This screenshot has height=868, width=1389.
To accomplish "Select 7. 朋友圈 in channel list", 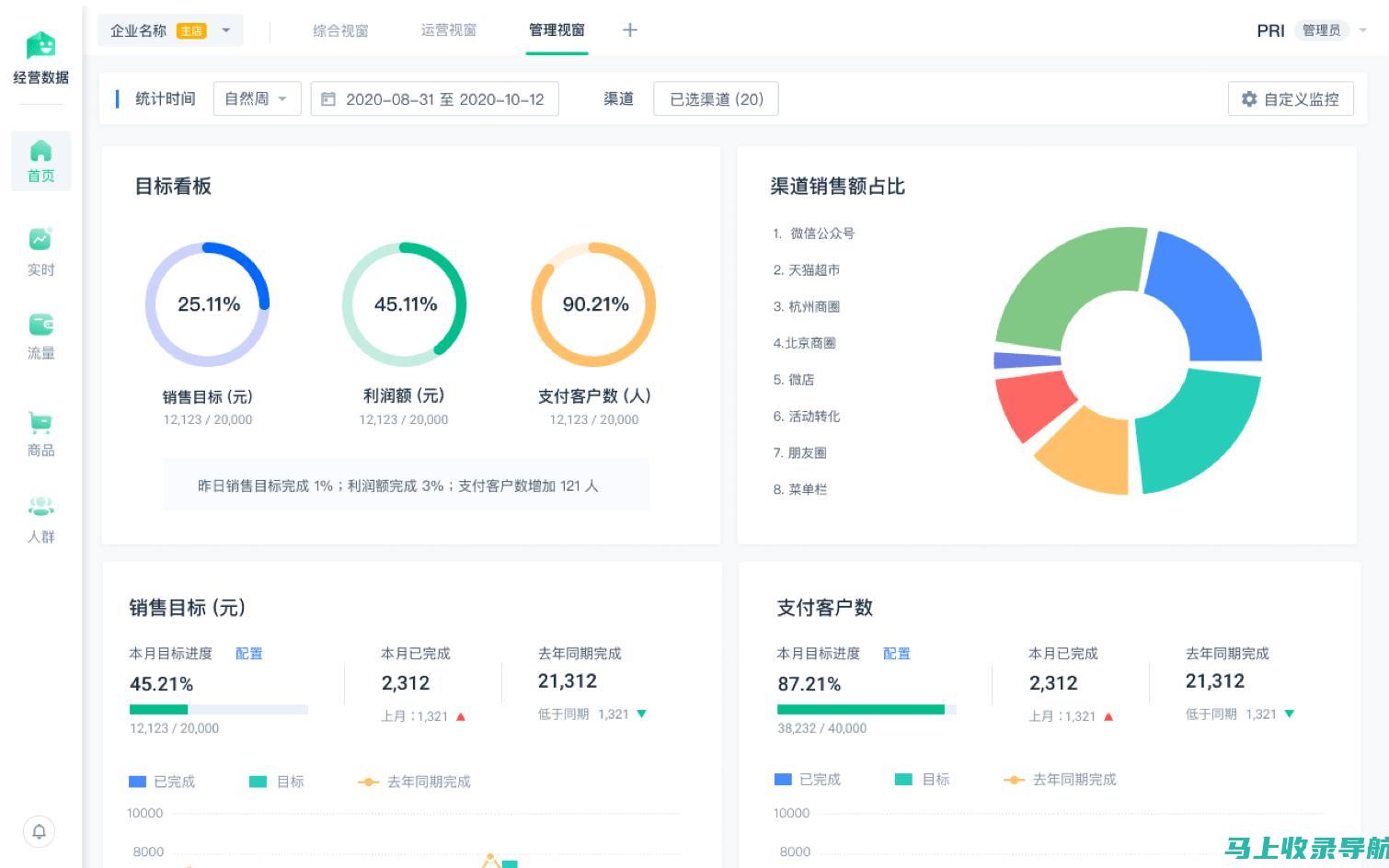I will click(x=800, y=453).
